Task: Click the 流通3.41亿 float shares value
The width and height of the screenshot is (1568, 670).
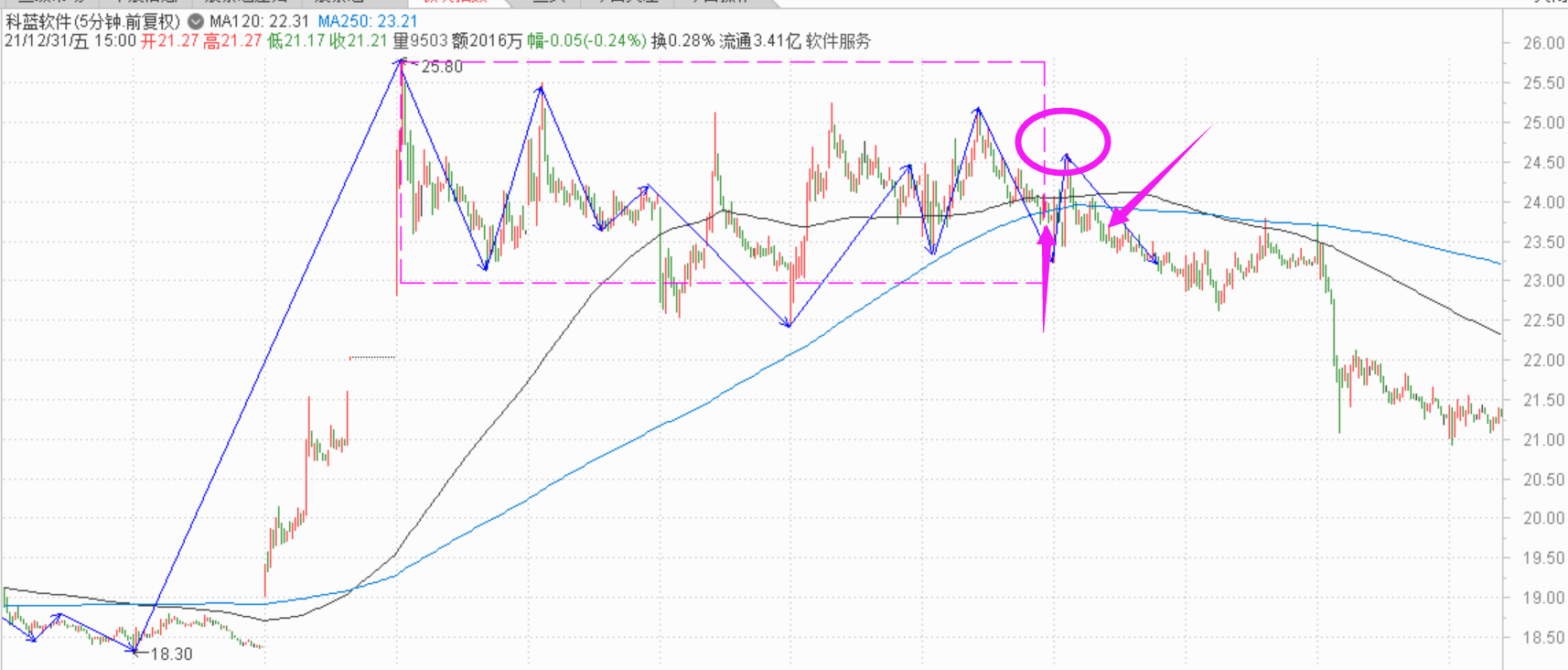Action: (x=759, y=41)
